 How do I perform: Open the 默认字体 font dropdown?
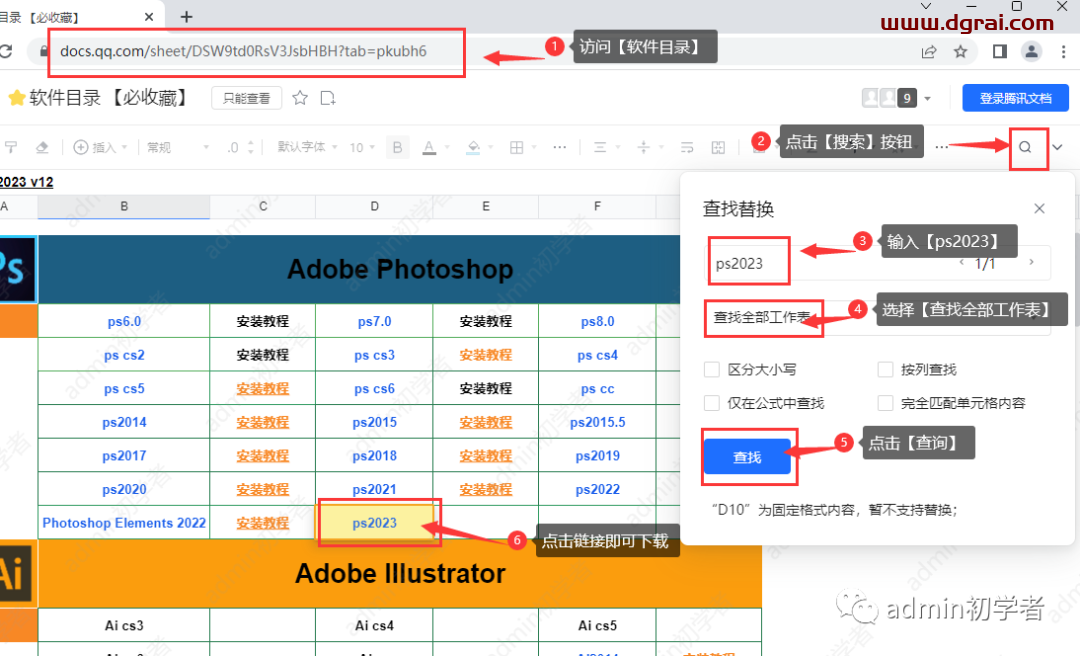point(307,147)
